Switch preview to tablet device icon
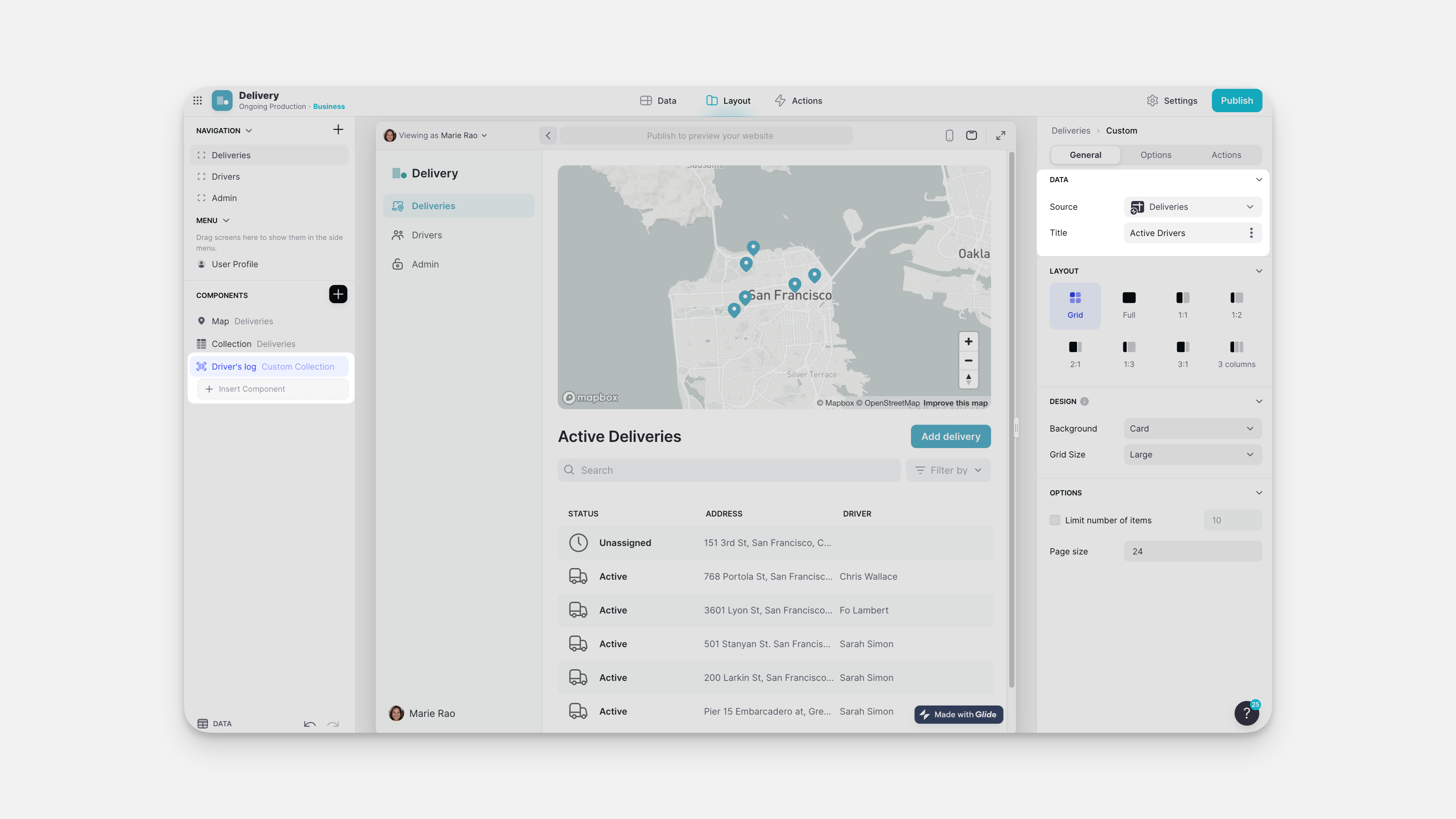Screen dimensions: 1456x819 click(971, 136)
